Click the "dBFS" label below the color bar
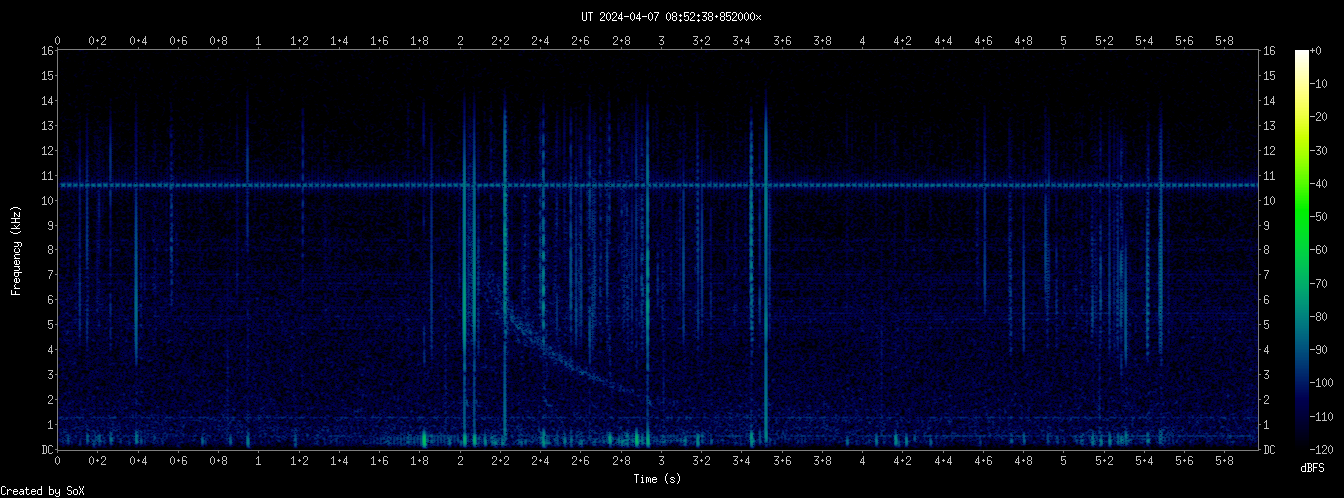This screenshot has height=498, width=1344. click(1312, 468)
